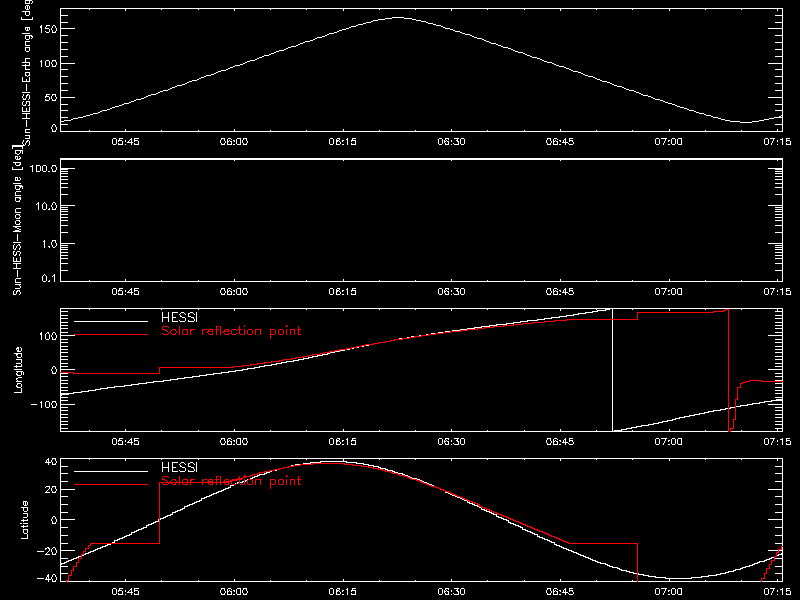Click 06:45 time label under Longitude plot
Viewport: 800px width, 600px height.
(560, 441)
